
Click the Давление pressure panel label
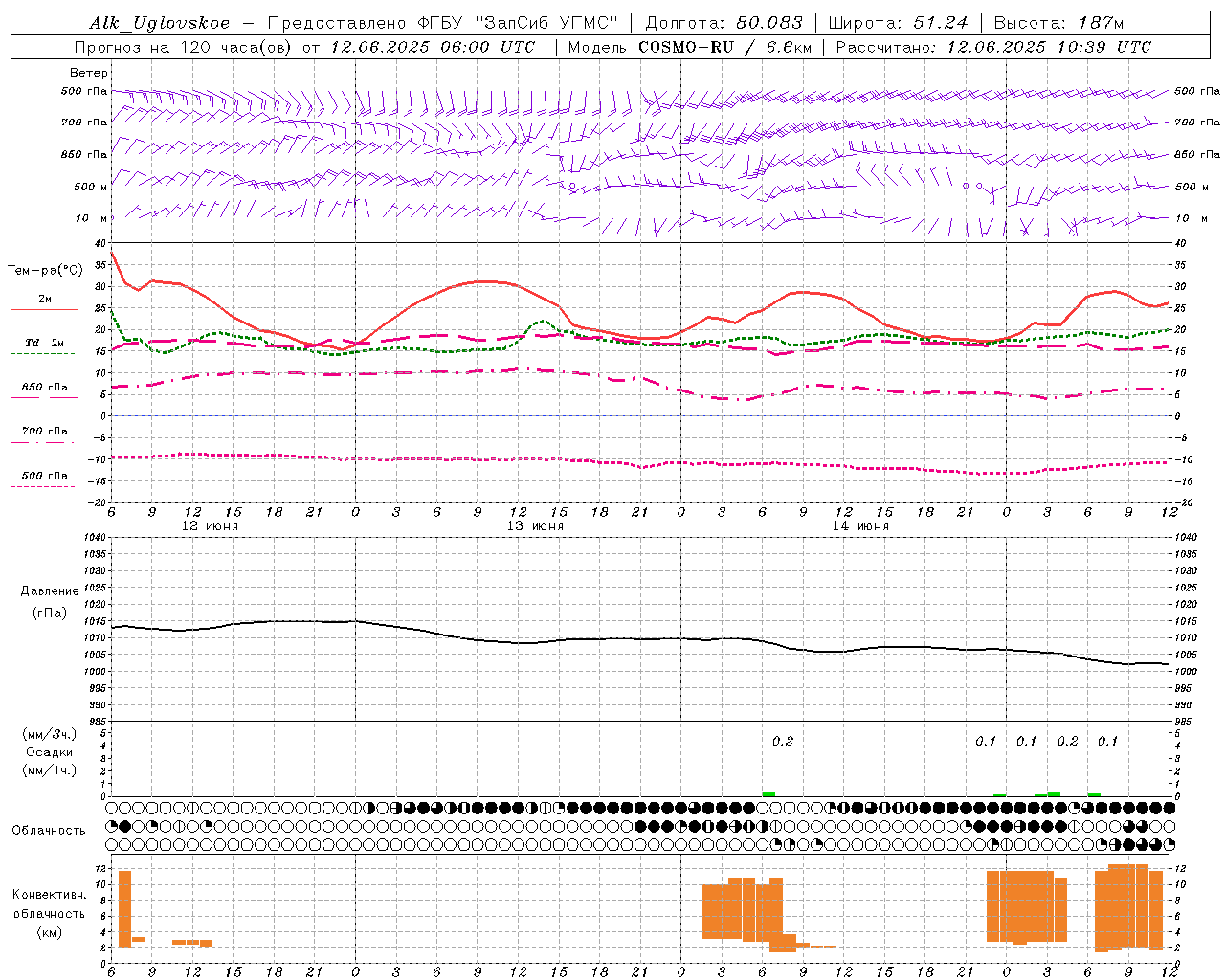48,591
